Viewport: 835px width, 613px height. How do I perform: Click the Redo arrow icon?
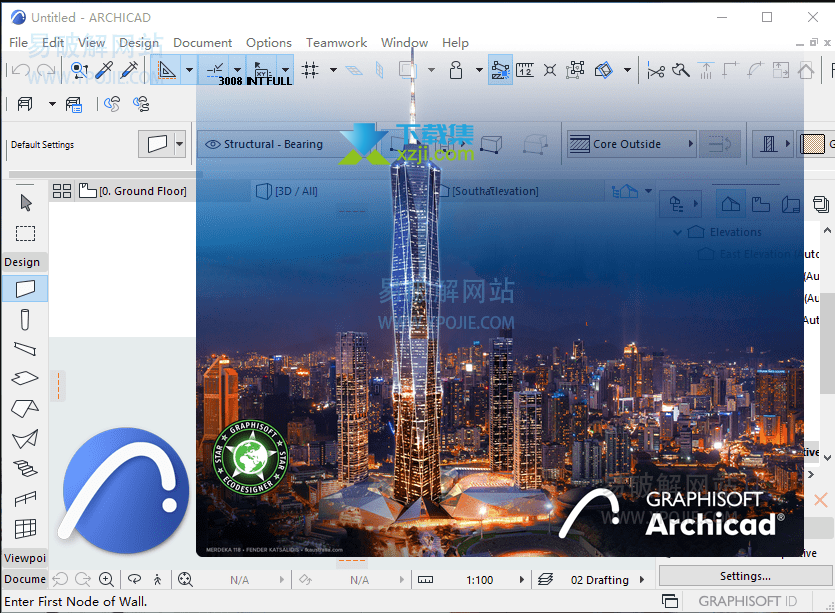coord(46,70)
